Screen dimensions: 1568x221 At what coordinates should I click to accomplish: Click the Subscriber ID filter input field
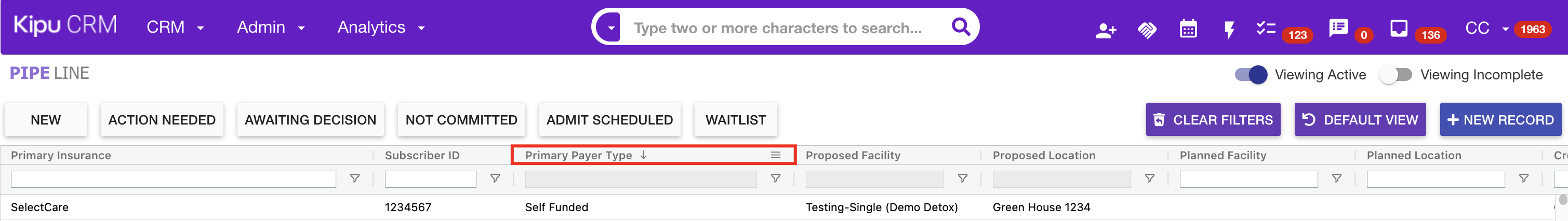point(430,179)
